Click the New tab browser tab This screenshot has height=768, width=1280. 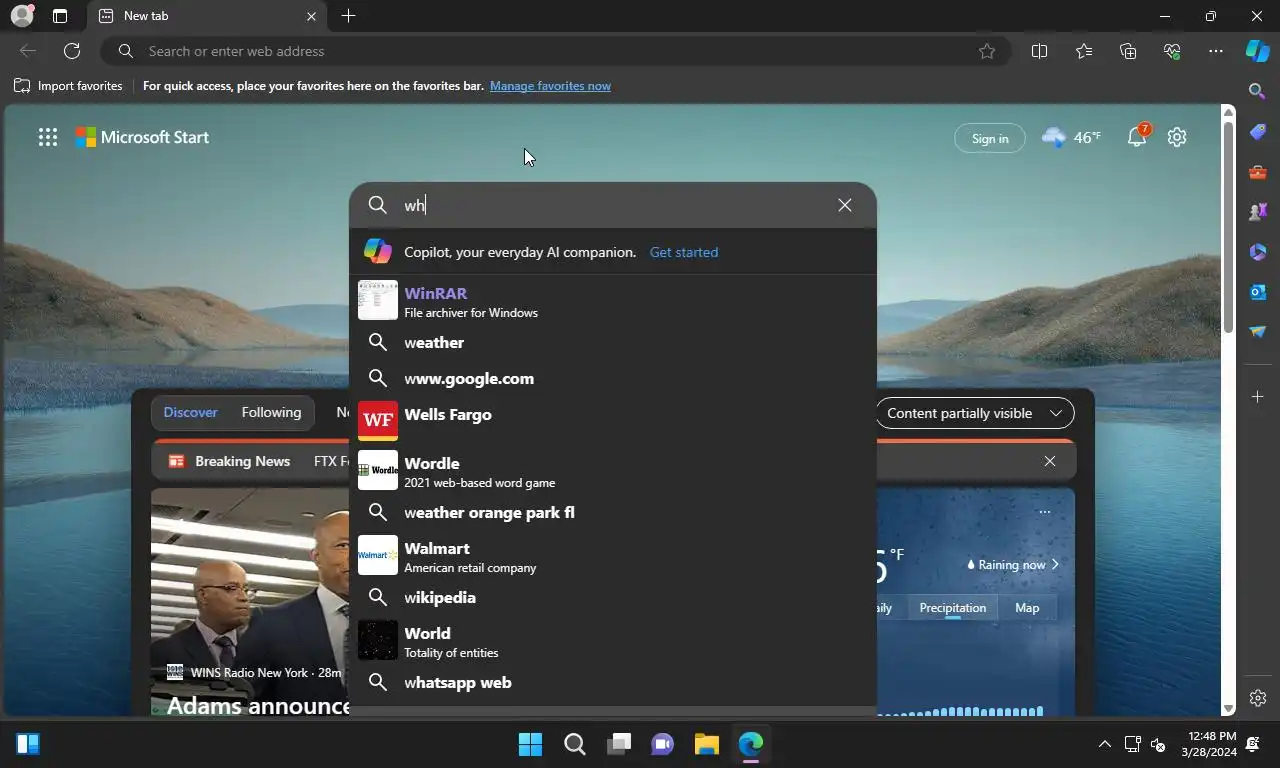(x=207, y=16)
